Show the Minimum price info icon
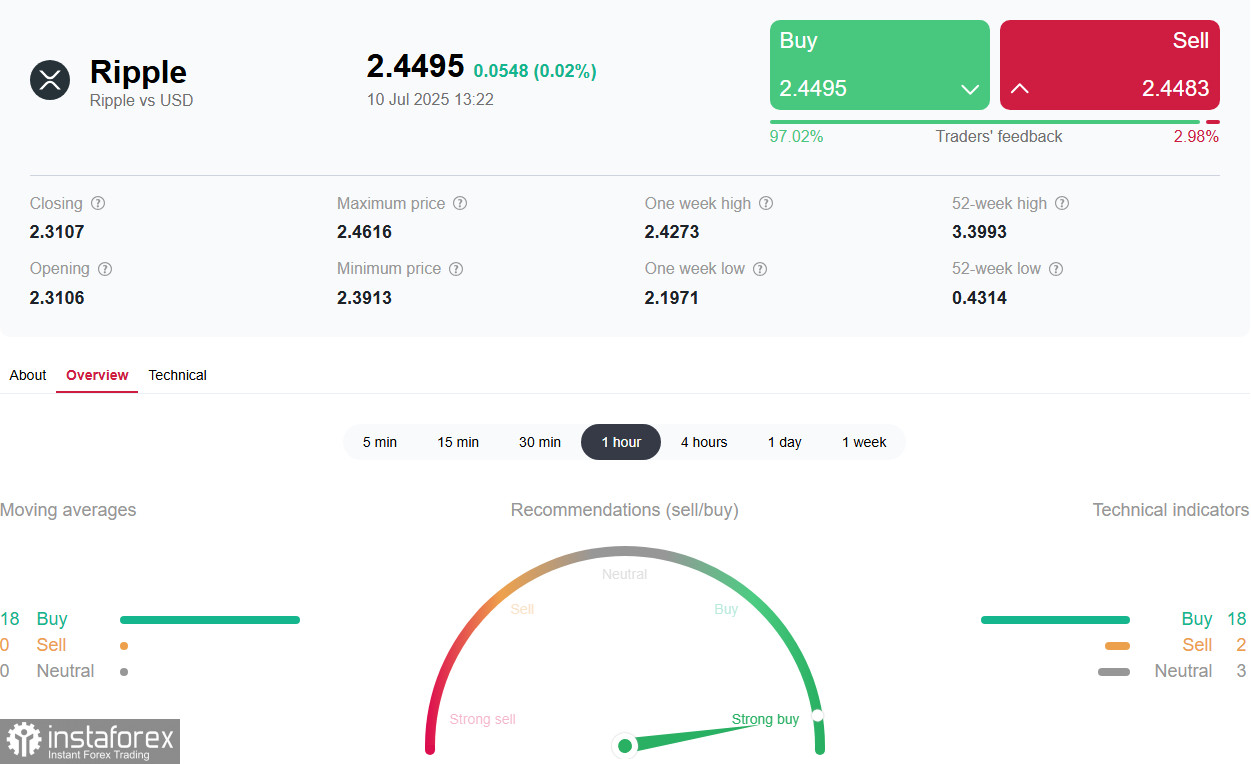 coord(456,269)
